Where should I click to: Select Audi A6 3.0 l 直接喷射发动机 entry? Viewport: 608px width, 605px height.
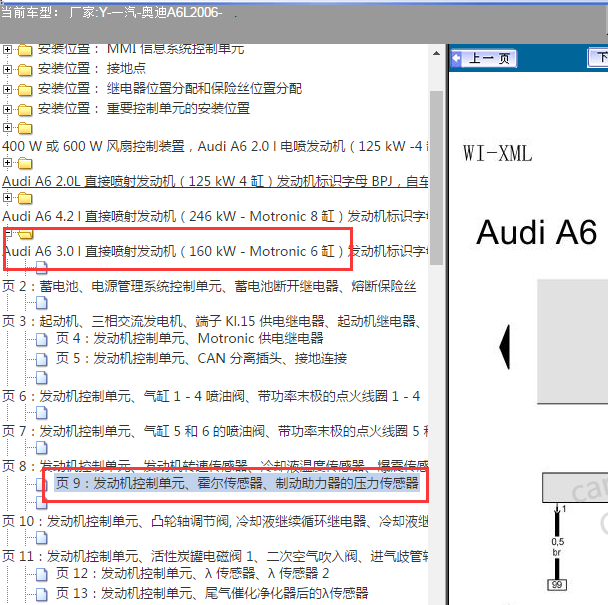215,252
